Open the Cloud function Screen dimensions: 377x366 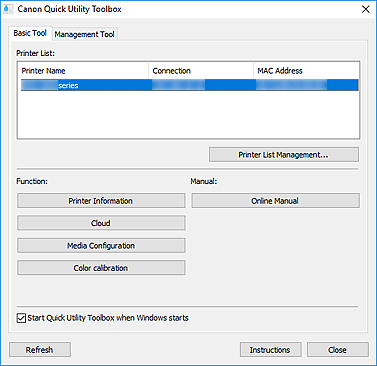point(101,223)
